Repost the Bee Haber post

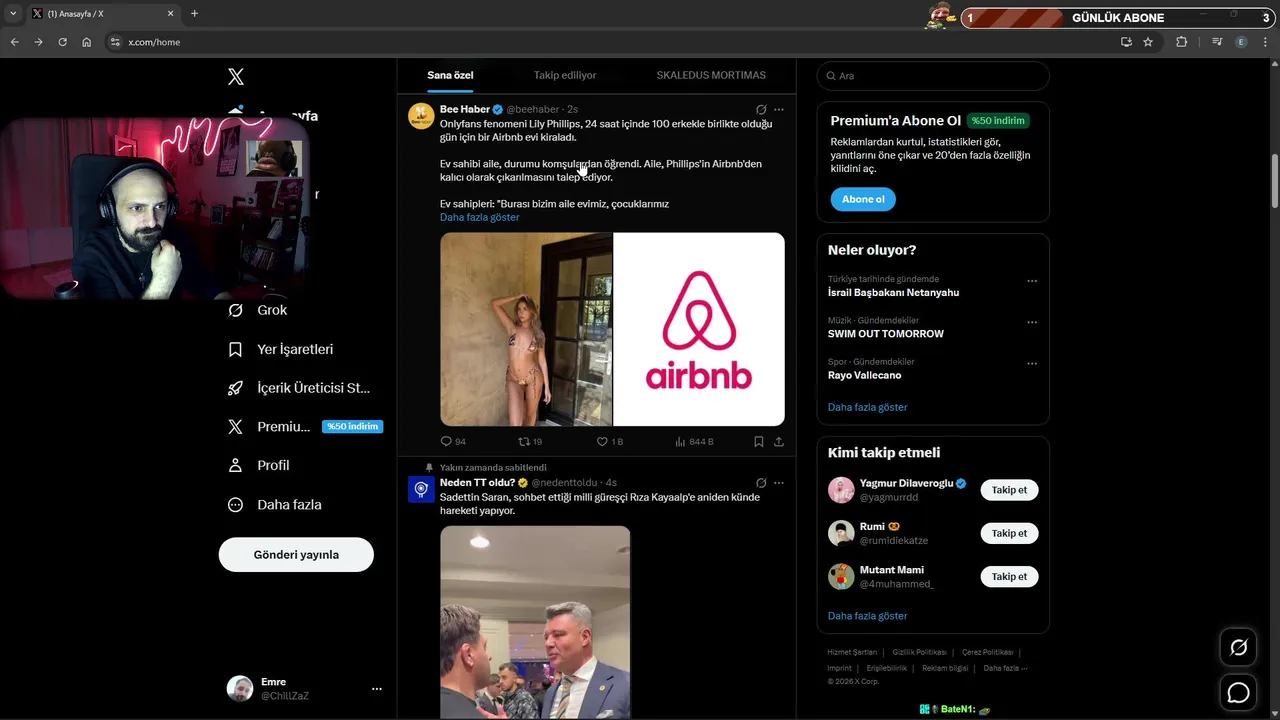coord(530,441)
